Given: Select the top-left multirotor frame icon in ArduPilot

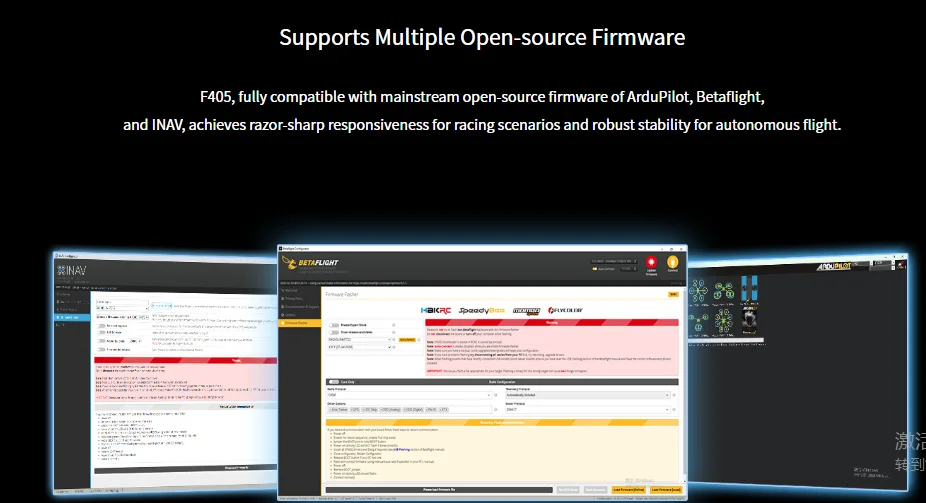Looking at the screenshot, I should point(698,290).
